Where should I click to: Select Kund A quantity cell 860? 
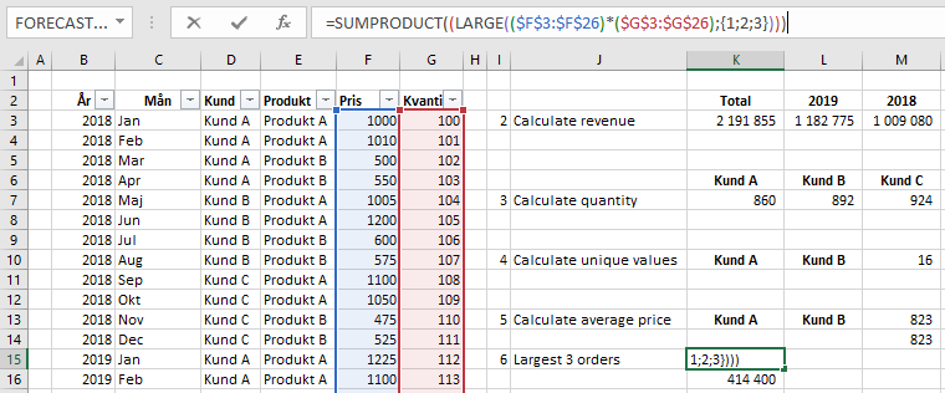tap(735, 200)
